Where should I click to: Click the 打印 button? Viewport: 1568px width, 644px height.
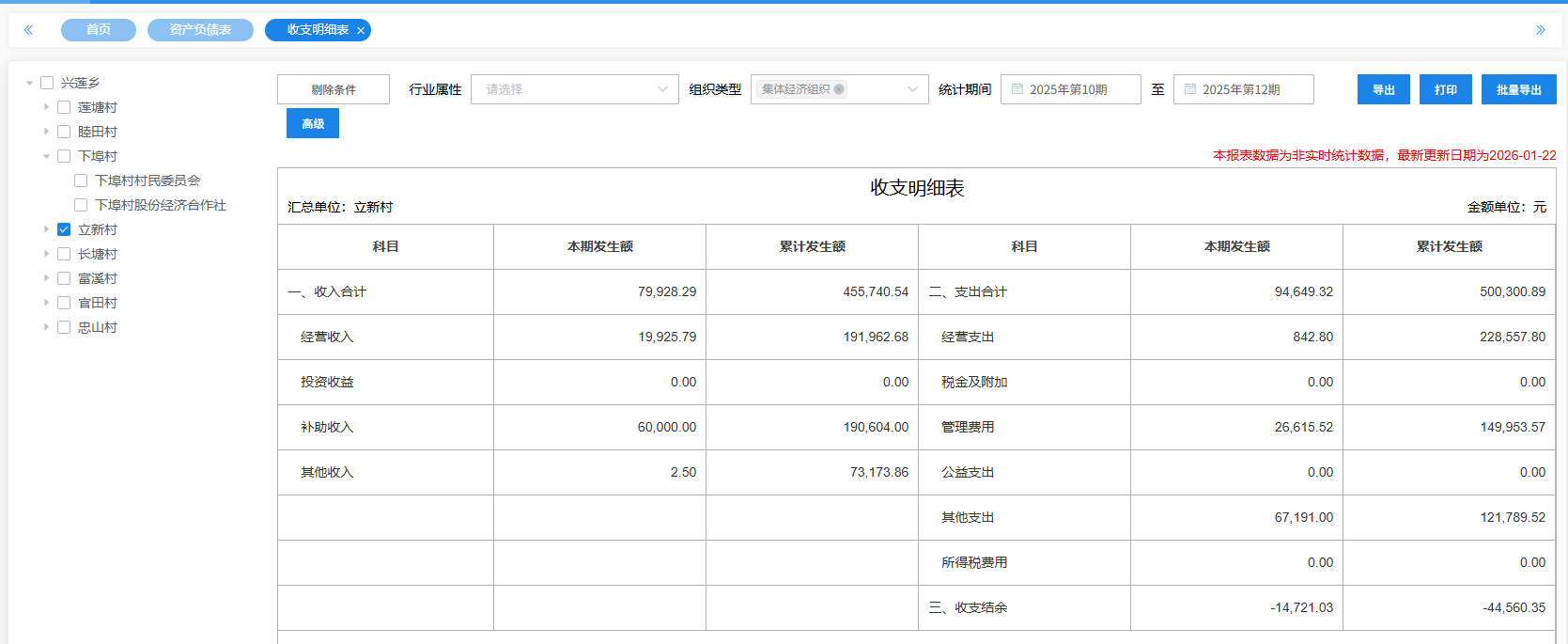coord(1445,89)
